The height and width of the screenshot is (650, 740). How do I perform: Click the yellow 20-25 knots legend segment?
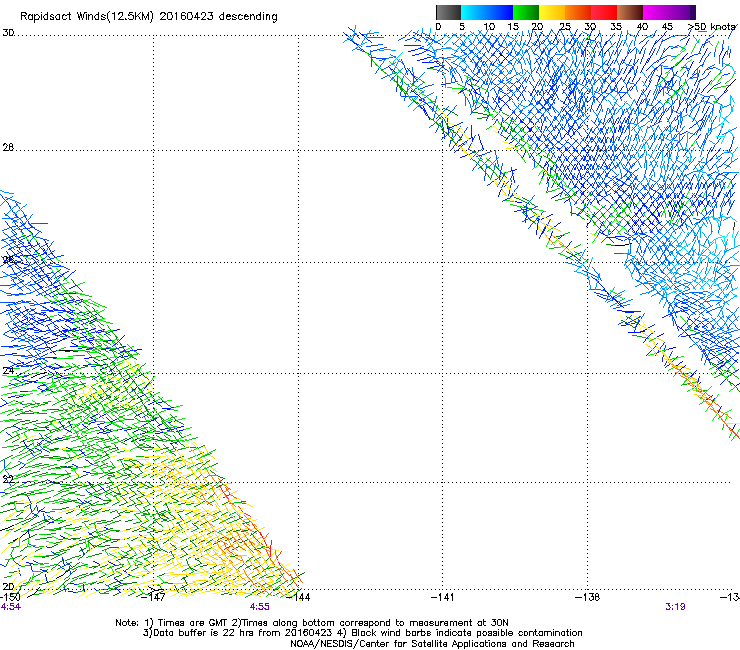point(552,12)
